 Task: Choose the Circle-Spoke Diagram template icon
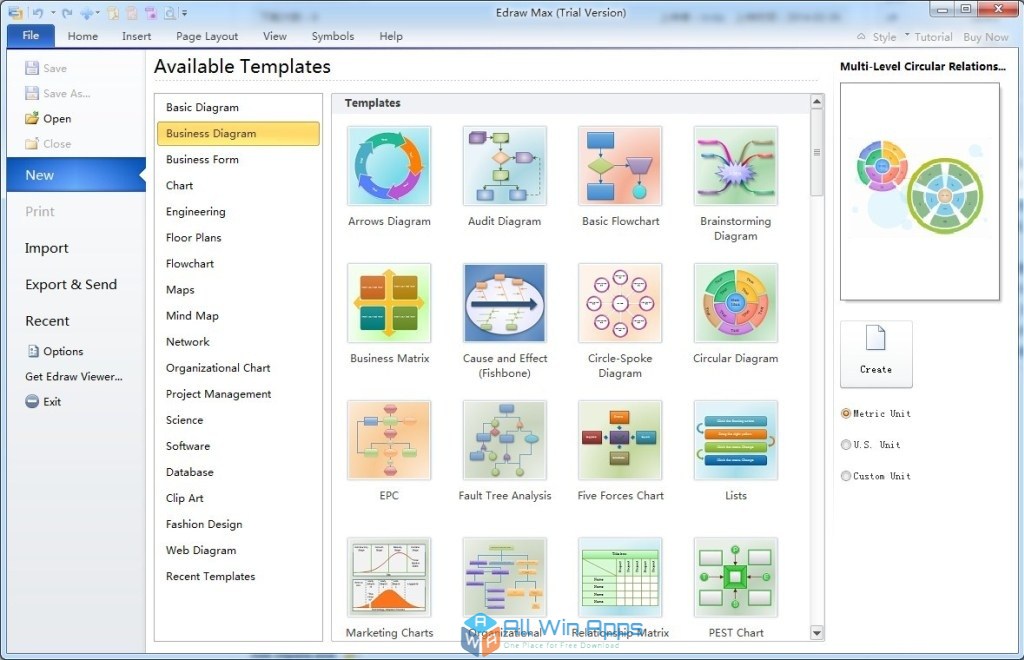620,303
